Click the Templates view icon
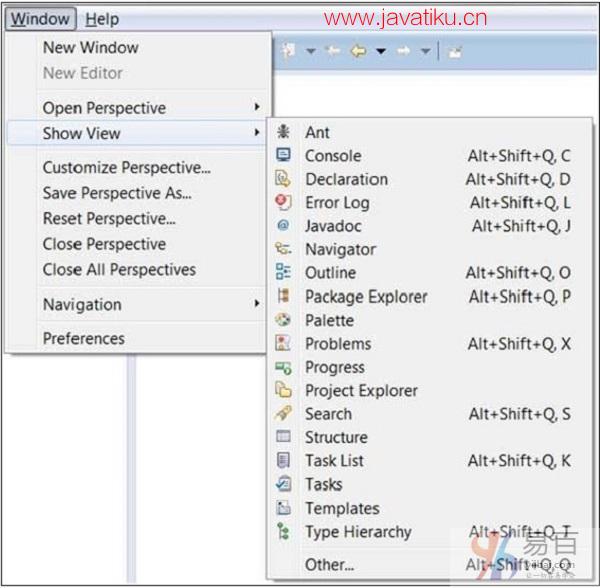This screenshot has height=588, width=600. [284, 508]
